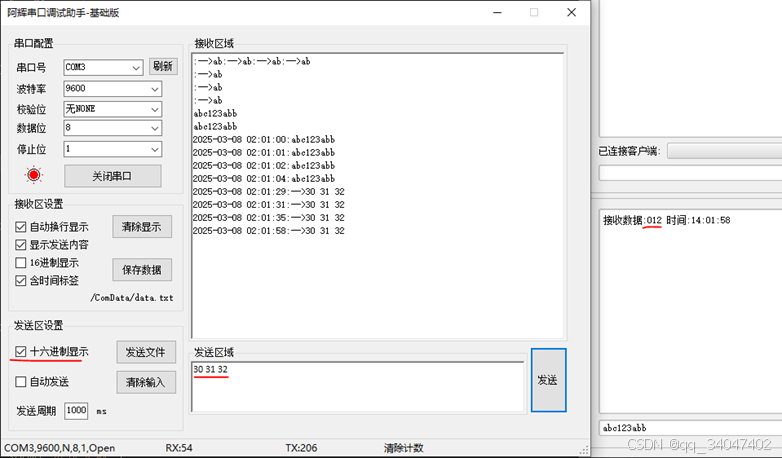Expand the 数据位 data bits dropdown
Image resolution: width=782 pixels, height=458 pixels.
tap(112, 128)
